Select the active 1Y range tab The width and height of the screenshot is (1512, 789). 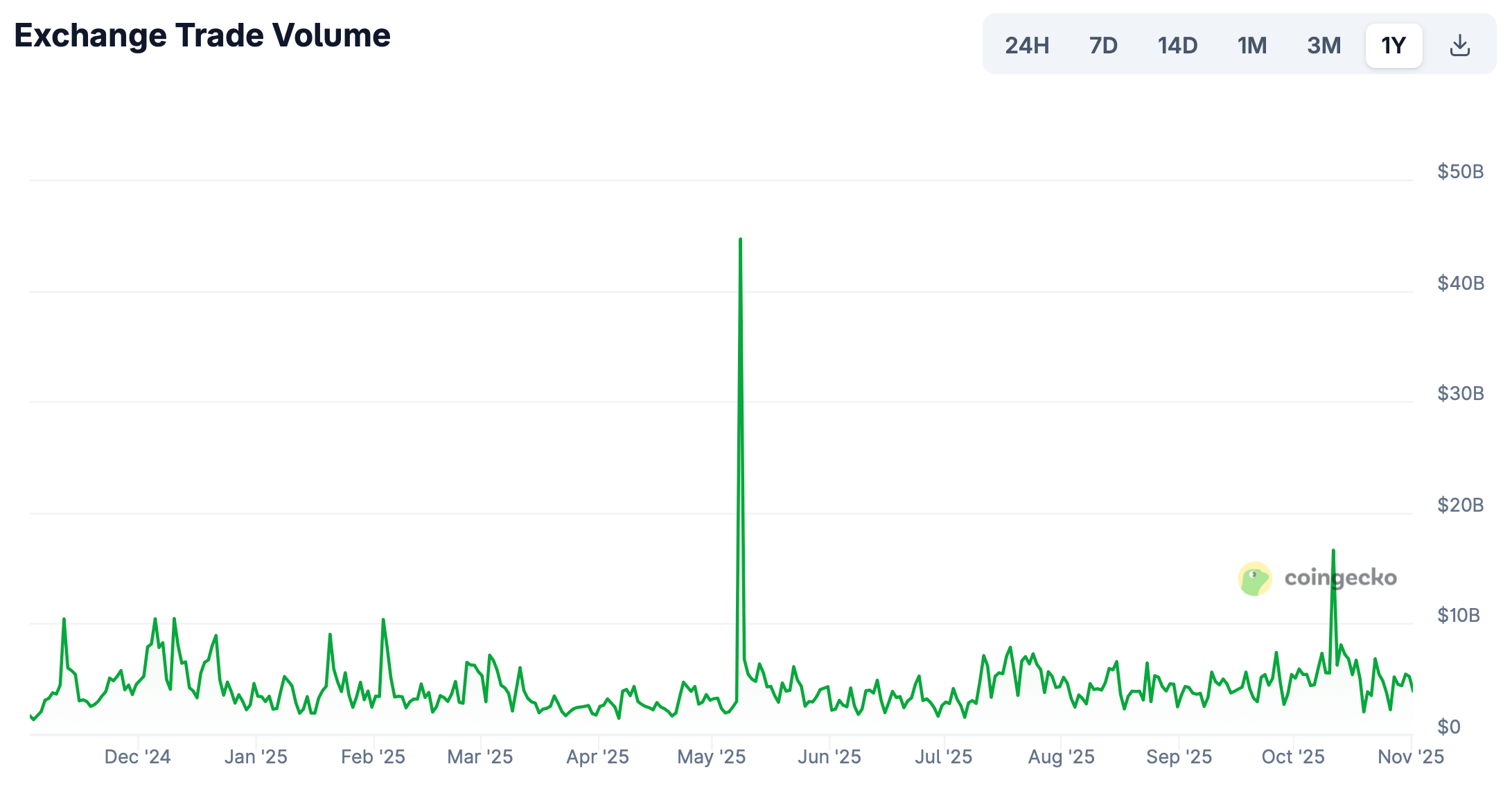tap(1394, 46)
